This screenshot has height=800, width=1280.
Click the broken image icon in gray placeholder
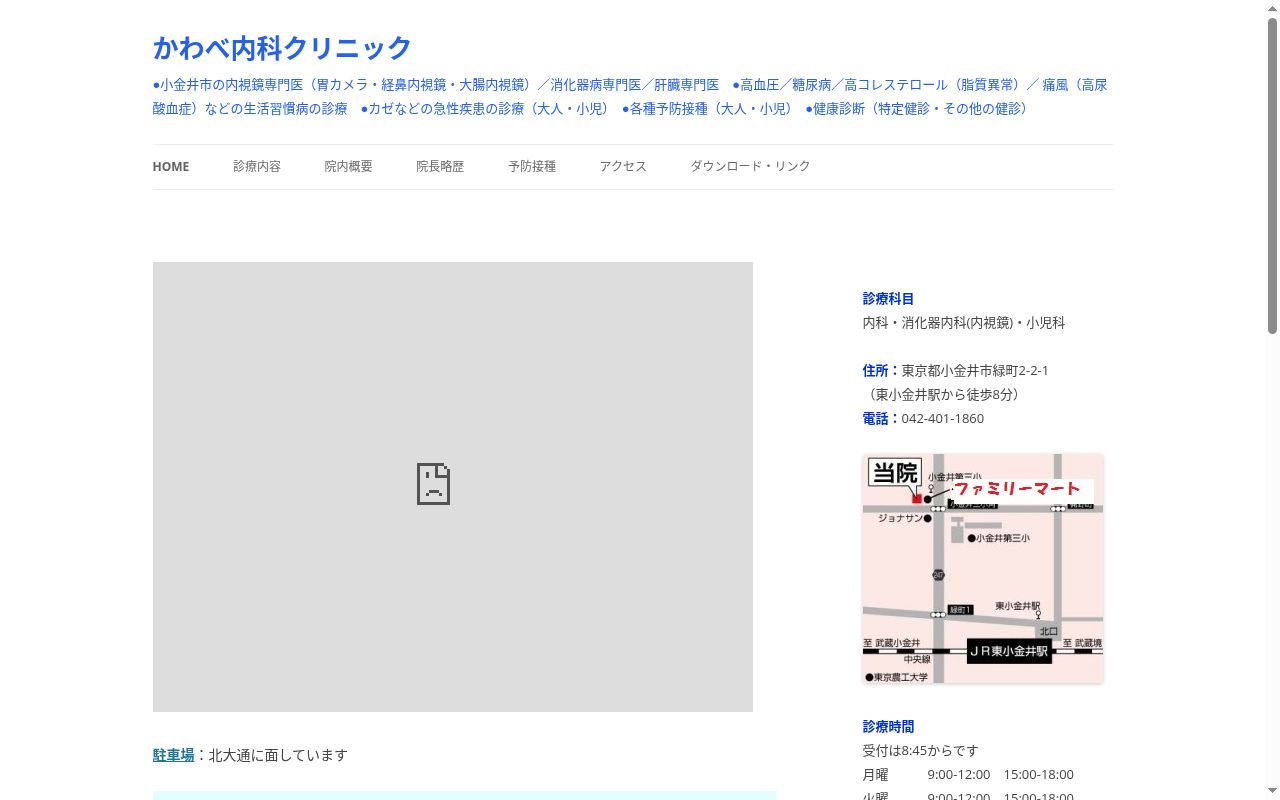coord(433,484)
